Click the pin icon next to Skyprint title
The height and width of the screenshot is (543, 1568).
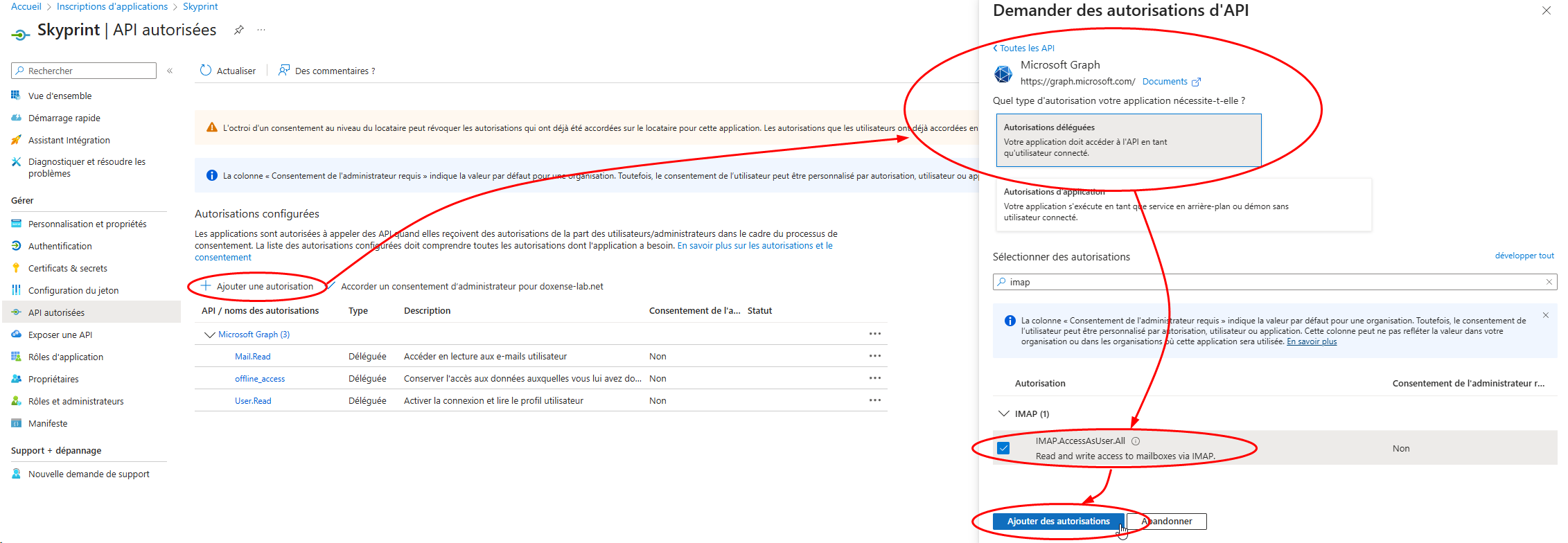[238, 30]
